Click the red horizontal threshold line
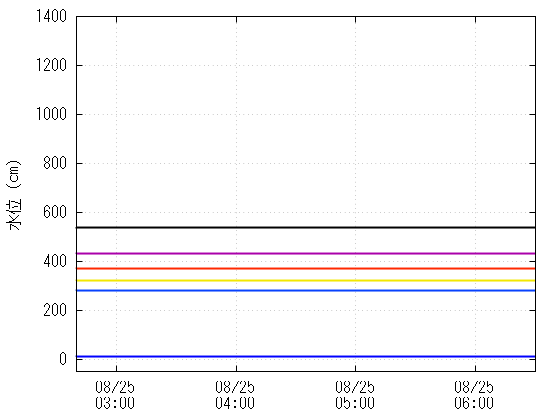Screen dimensions: 560x420 pos(306,268)
